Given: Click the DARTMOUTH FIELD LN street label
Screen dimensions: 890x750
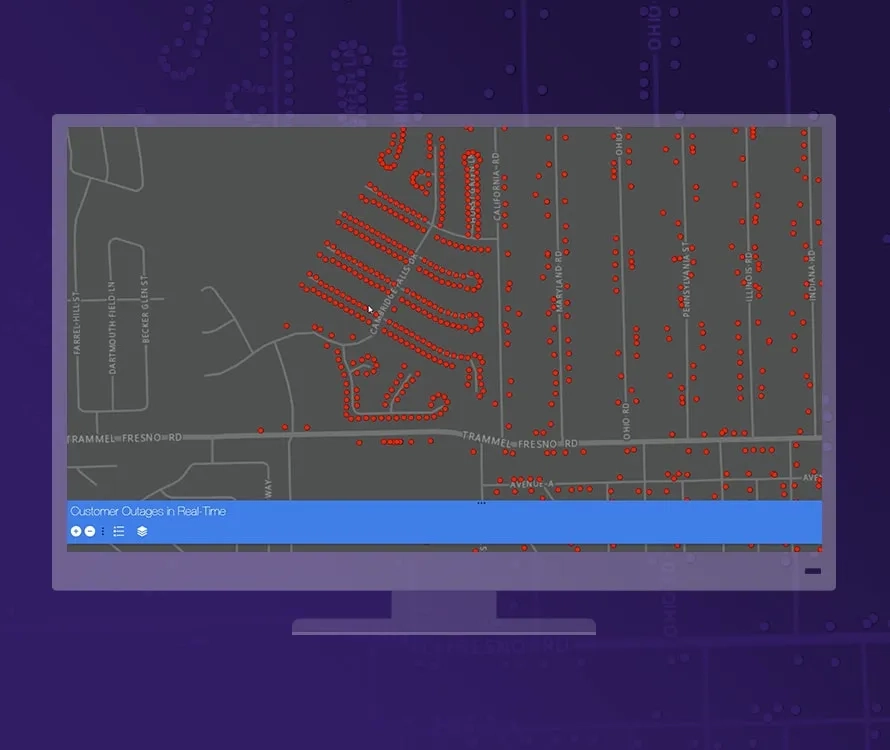Looking at the screenshot, I should (112, 328).
